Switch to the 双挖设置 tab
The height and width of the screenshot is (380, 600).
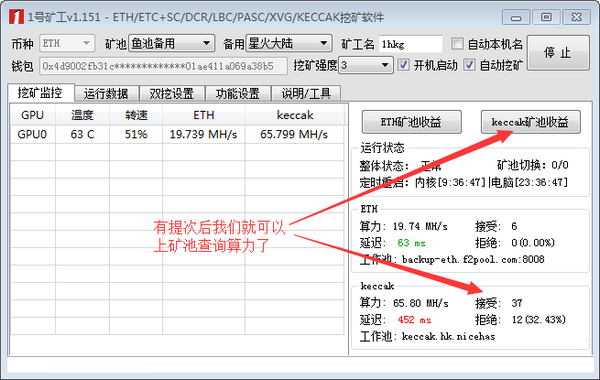coord(171,93)
